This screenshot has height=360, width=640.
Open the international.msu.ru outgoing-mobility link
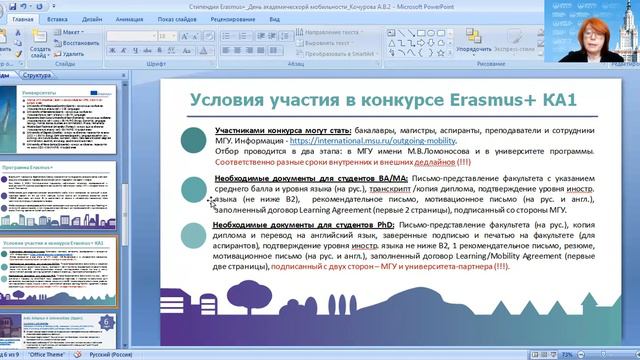(x=372, y=141)
